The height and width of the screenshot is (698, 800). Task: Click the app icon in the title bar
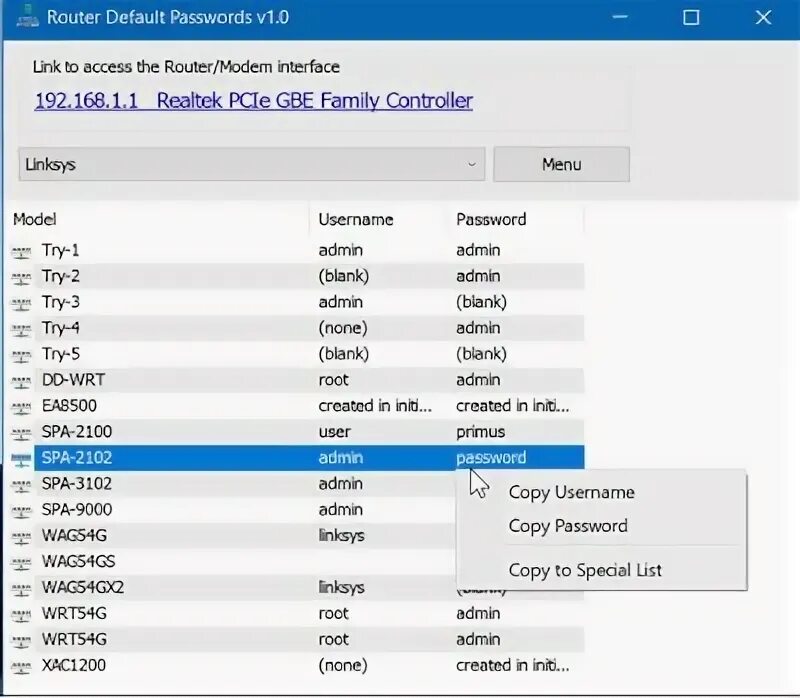click(x=27, y=17)
